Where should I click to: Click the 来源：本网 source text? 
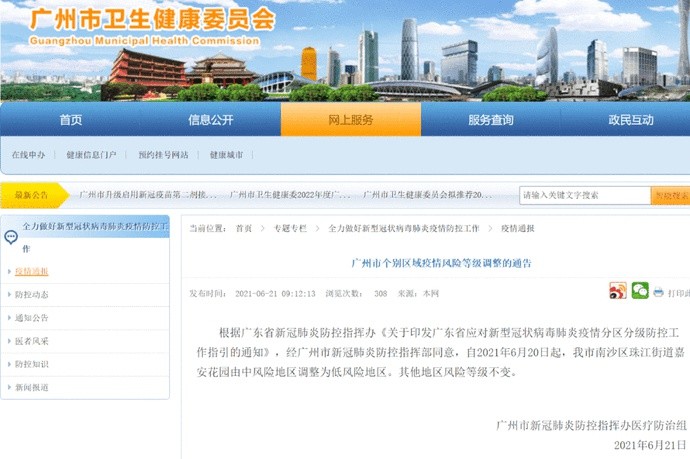point(418,294)
